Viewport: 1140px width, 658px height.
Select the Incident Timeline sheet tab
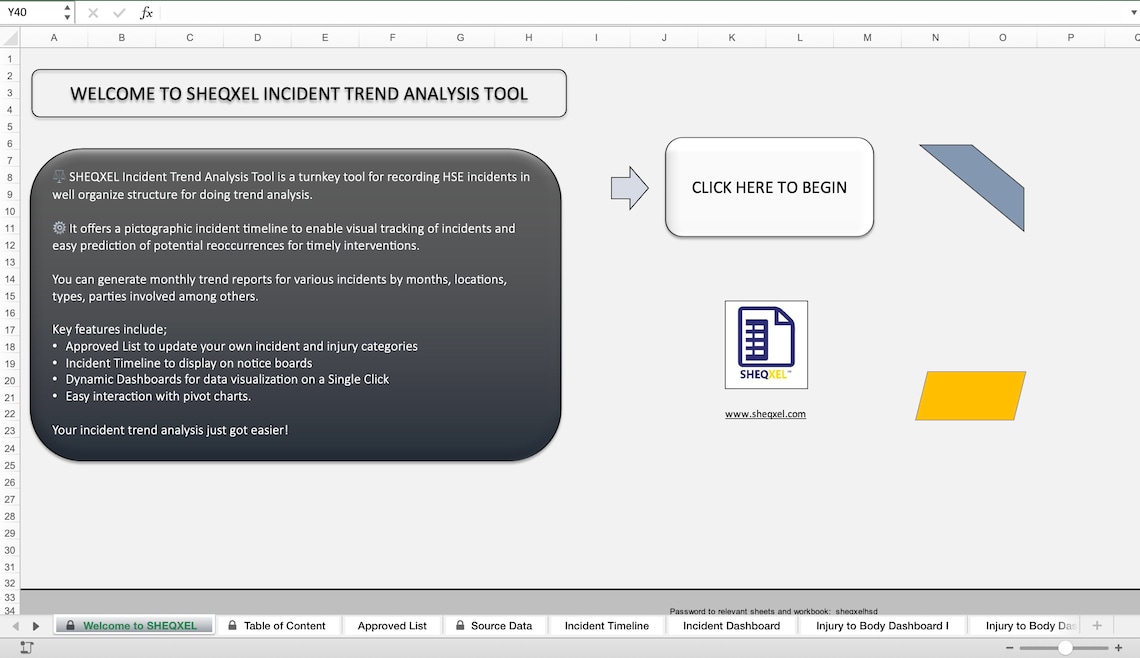click(x=605, y=625)
